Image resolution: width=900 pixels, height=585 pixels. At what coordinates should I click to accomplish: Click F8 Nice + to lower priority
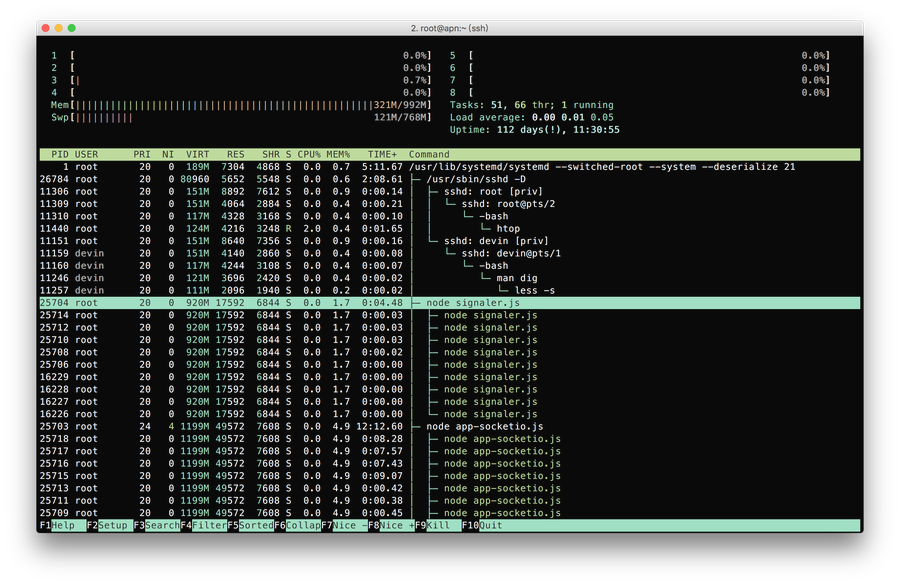point(391,525)
